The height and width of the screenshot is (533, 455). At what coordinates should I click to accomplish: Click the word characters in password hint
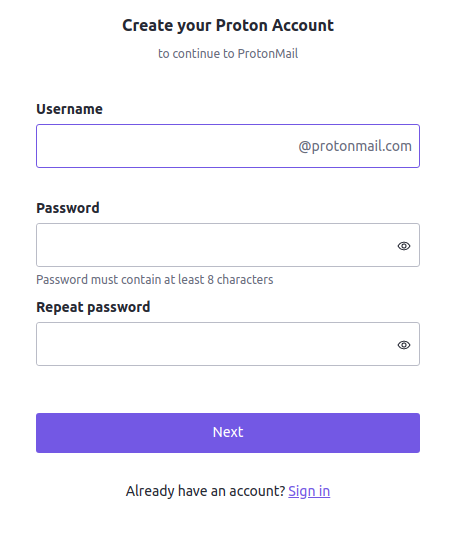(245, 279)
